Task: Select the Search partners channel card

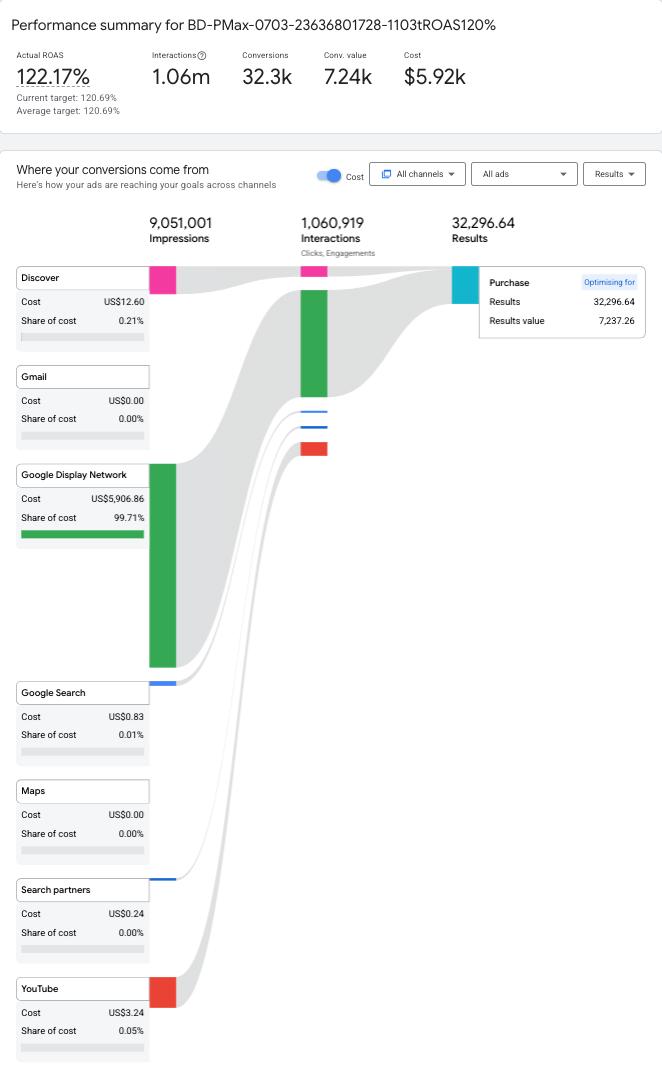Action: click(x=83, y=890)
